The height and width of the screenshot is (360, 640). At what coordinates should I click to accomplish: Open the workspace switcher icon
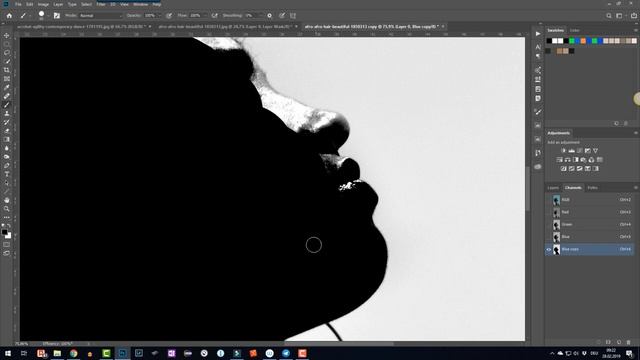[620, 16]
